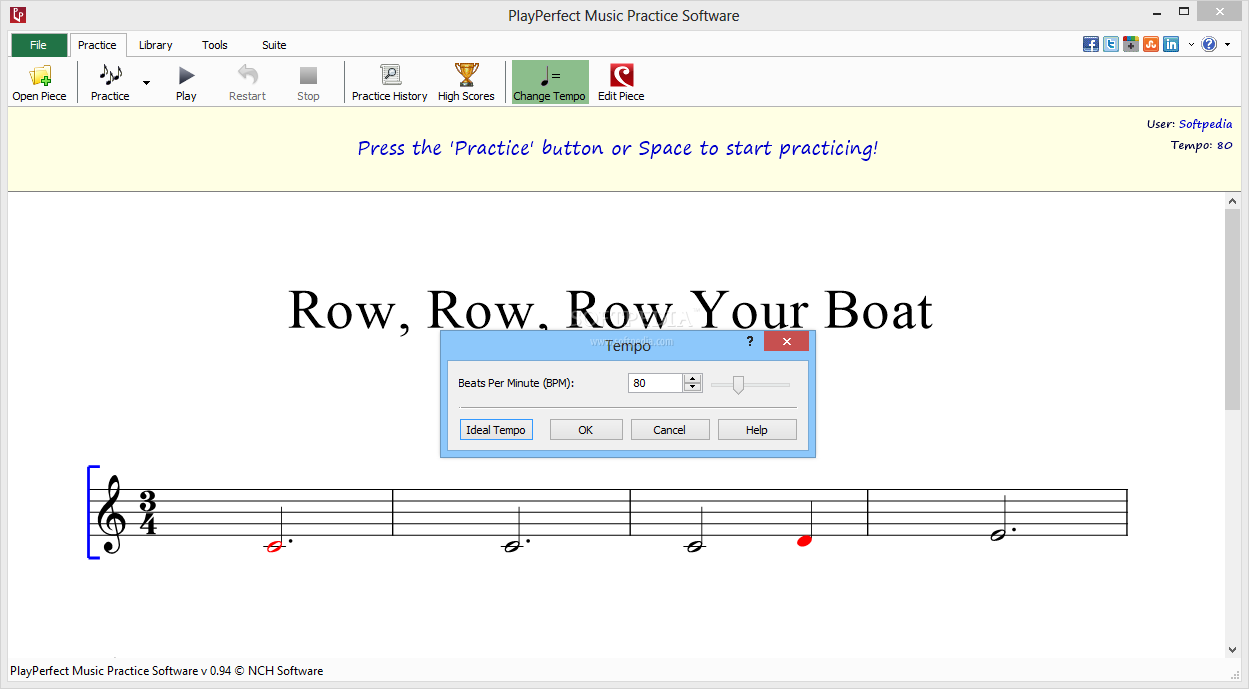Click the dotted half note in last measure
This screenshot has width=1249, height=689.
pos(1002,520)
